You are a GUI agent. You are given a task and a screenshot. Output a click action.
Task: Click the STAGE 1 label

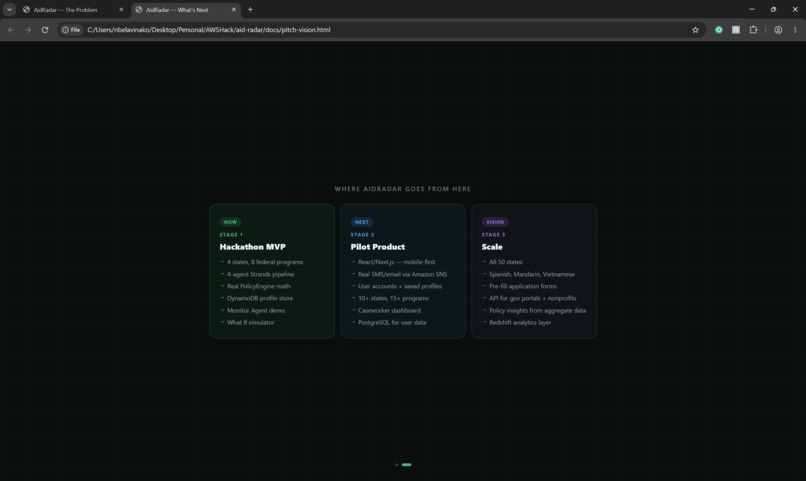(231, 234)
